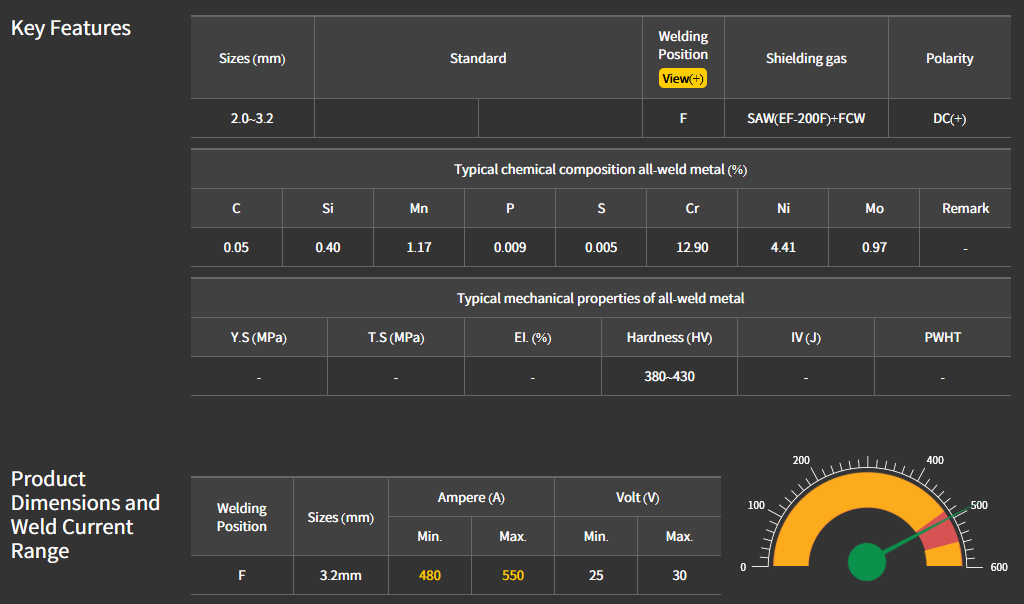Click the Standard column header
This screenshot has width=1024, height=604.
pyautogui.click(x=478, y=58)
